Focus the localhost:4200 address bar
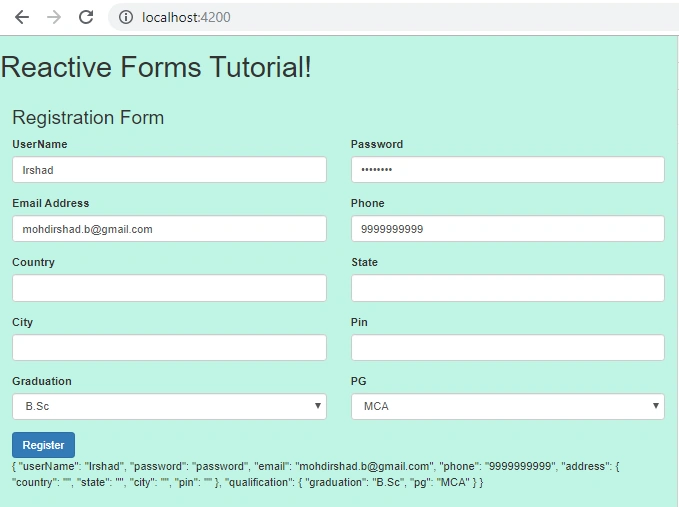This screenshot has height=507, width=679. (x=393, y=17)
